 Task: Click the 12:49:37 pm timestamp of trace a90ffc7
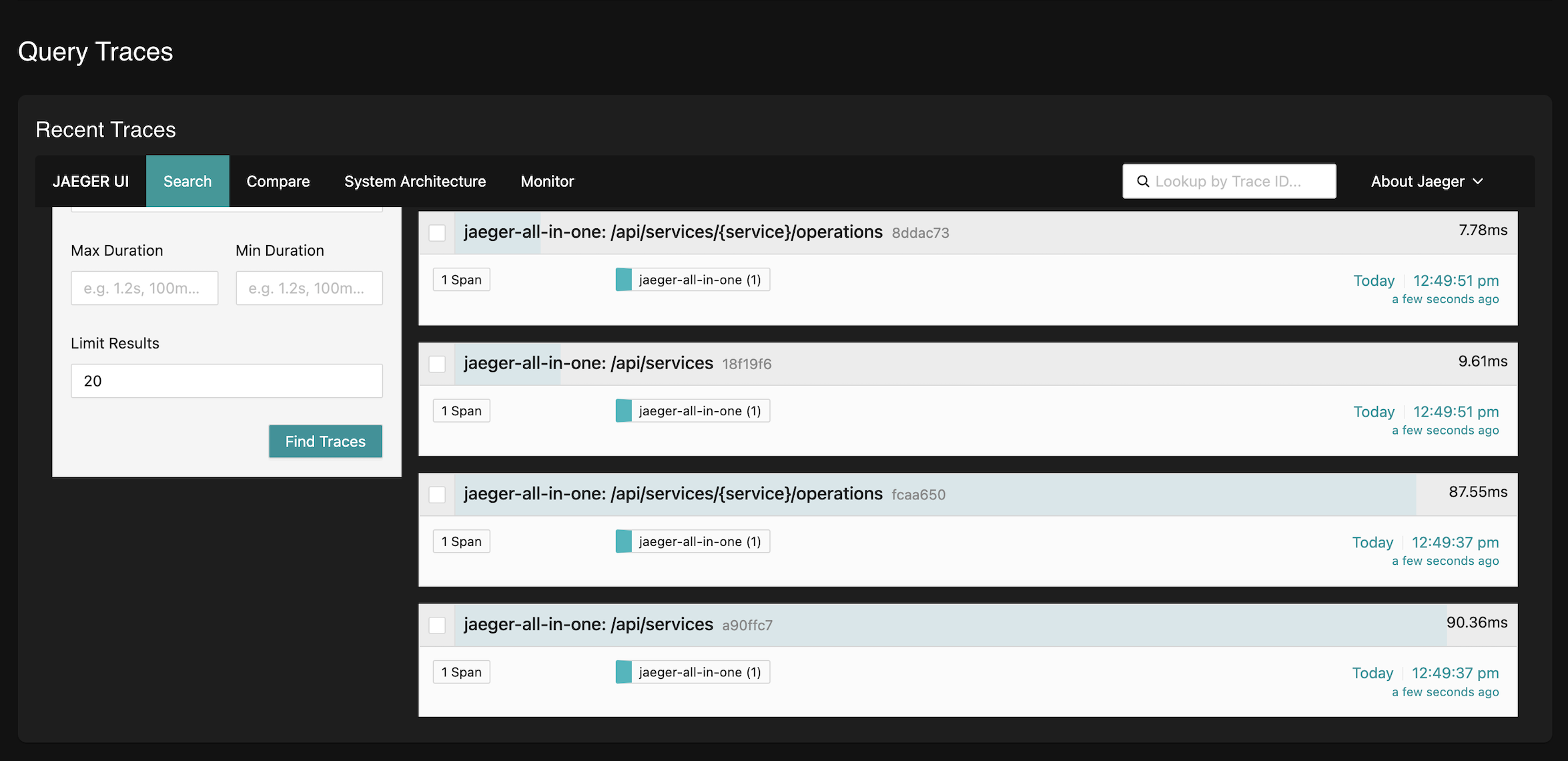tap(1455, 674)
